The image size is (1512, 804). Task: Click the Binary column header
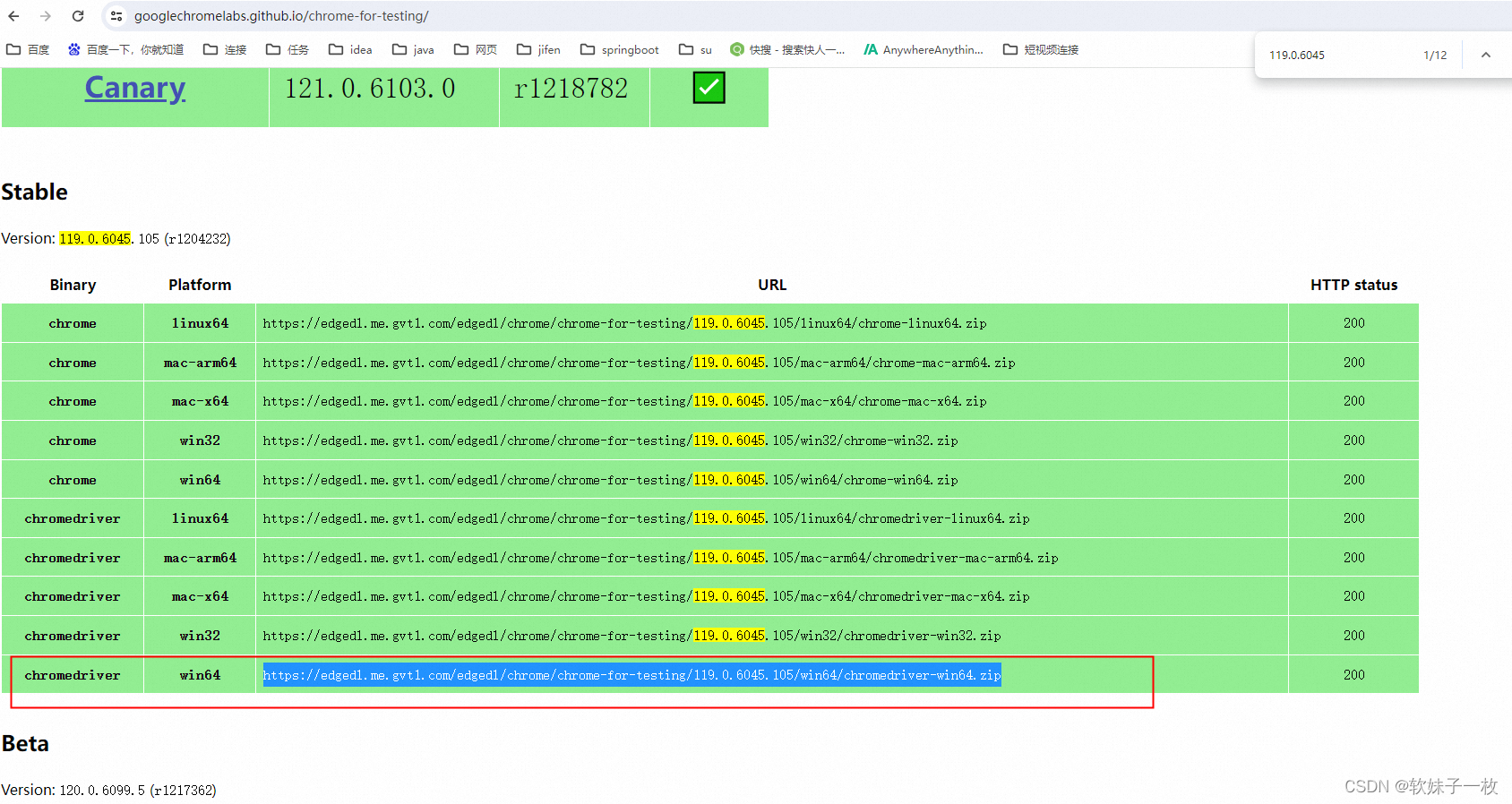point(73,285)
